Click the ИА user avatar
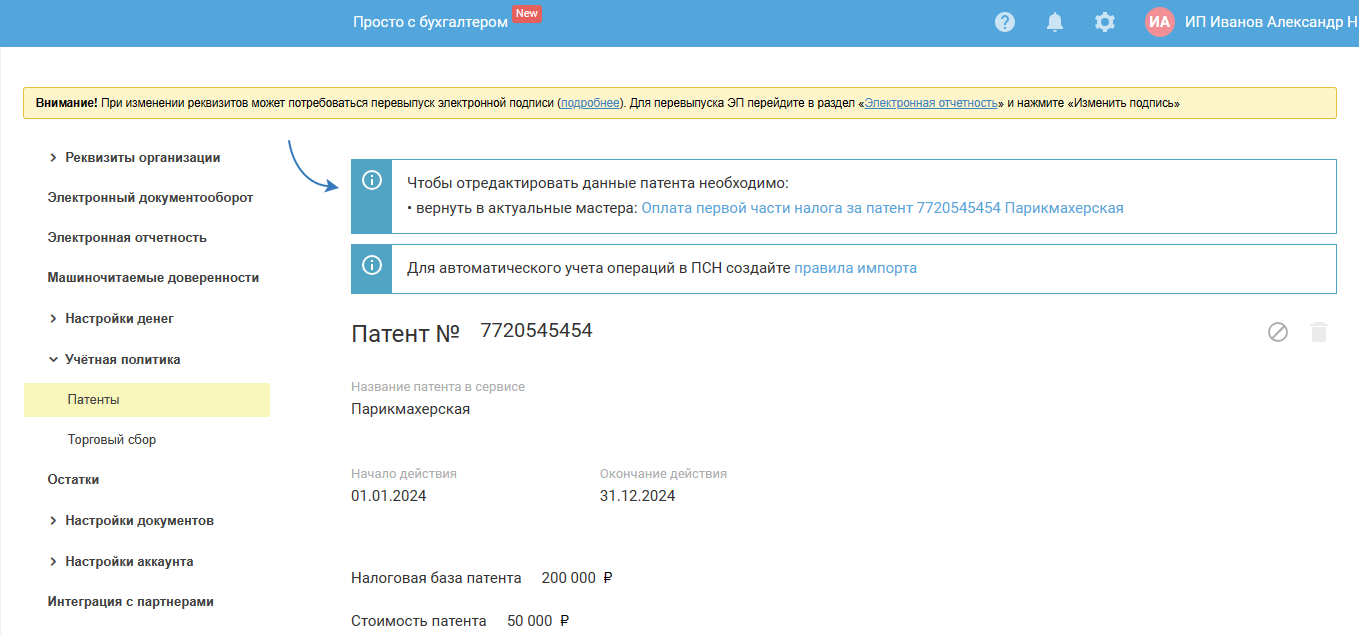 coord(1160,22)
